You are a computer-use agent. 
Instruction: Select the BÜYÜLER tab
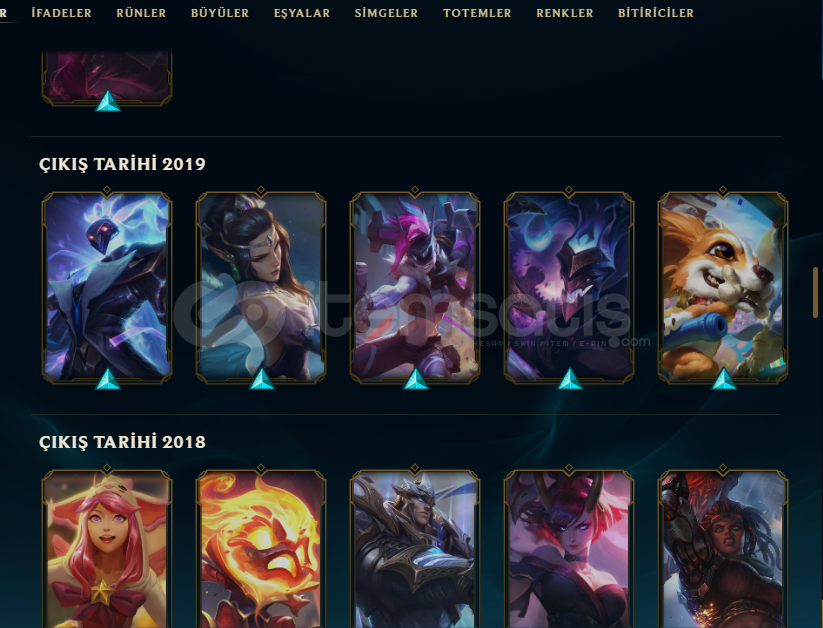(x=220, y=13)
